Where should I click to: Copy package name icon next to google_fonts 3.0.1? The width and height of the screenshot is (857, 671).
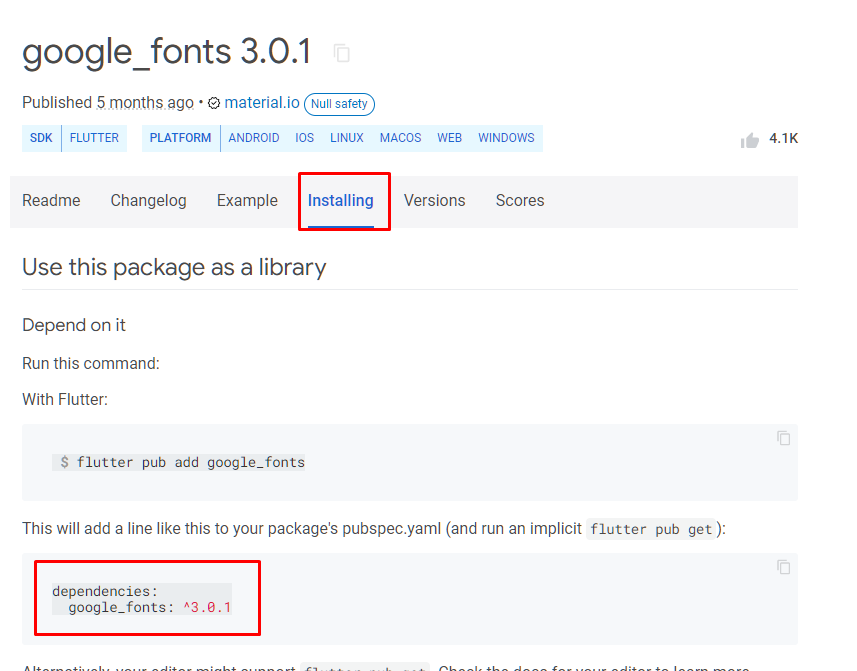(342, 53)
